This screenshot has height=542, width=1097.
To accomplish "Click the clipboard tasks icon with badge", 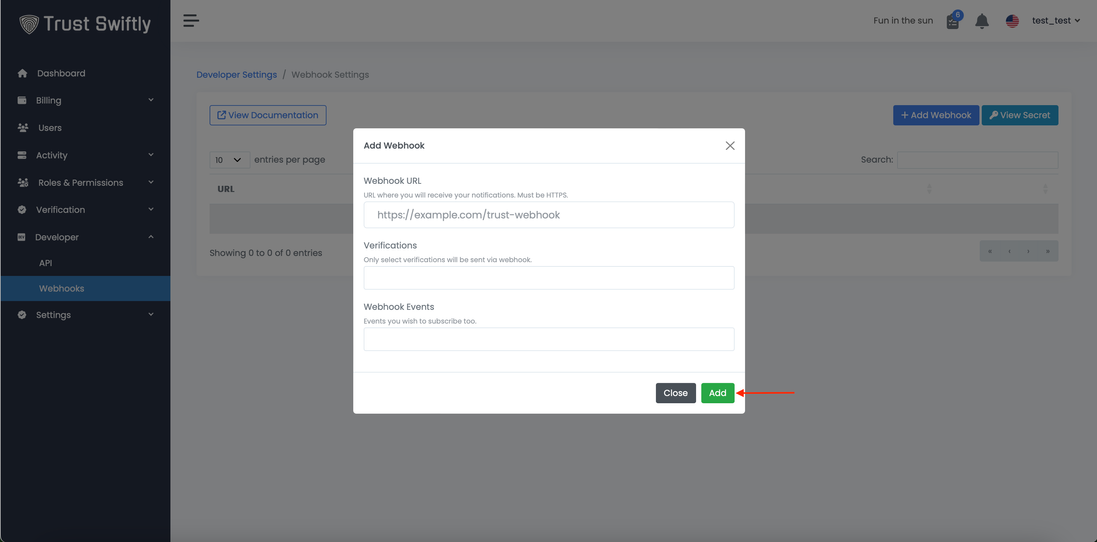I will pos(953,21).
